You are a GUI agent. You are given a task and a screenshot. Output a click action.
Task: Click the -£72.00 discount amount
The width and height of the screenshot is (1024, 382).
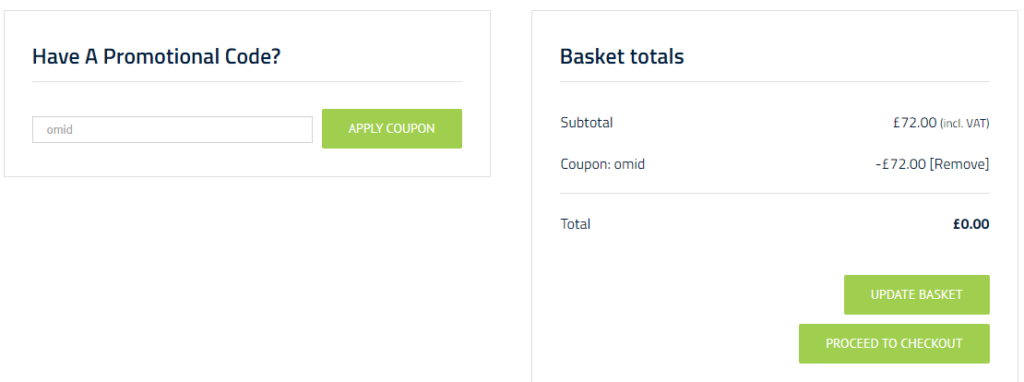pos(901,164)
